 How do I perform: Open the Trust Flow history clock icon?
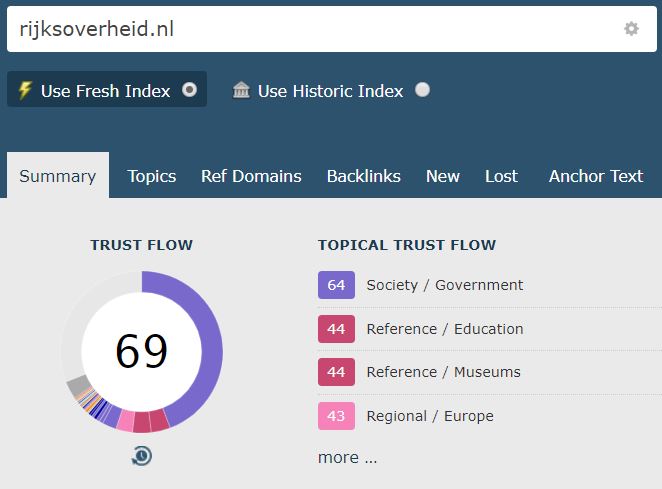tap(142, 456)
